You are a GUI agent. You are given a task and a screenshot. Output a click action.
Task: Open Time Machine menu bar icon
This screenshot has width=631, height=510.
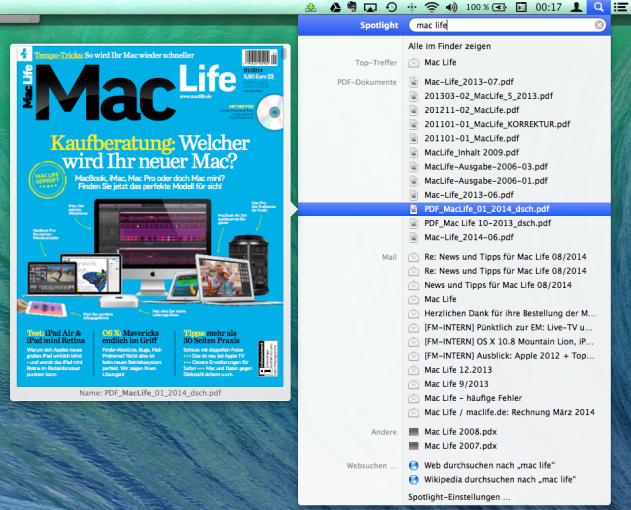(391, 7)
